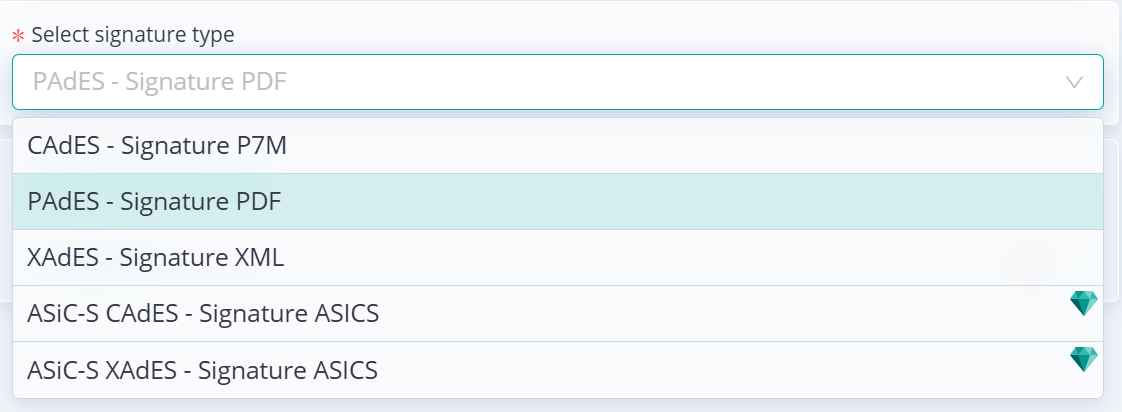Pick the PDF signature row in the list
The height and width of the screenshot is (412, 1122).
557,202
